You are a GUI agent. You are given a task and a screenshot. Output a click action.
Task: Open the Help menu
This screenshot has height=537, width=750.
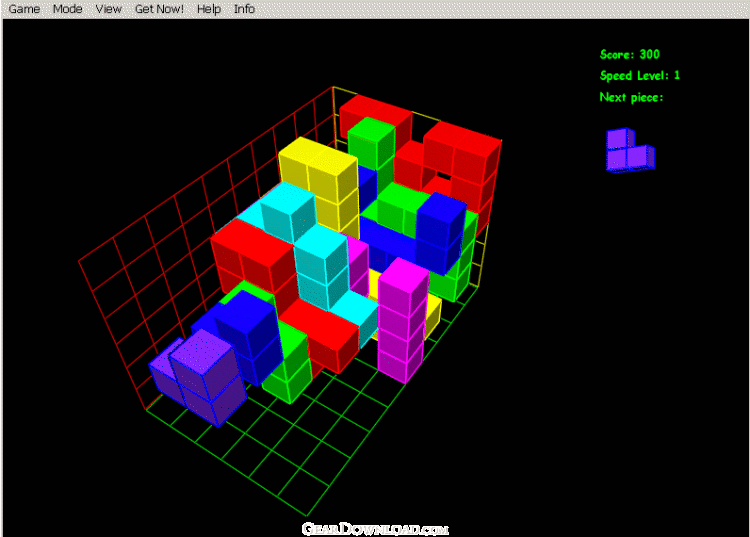(209, 9)
